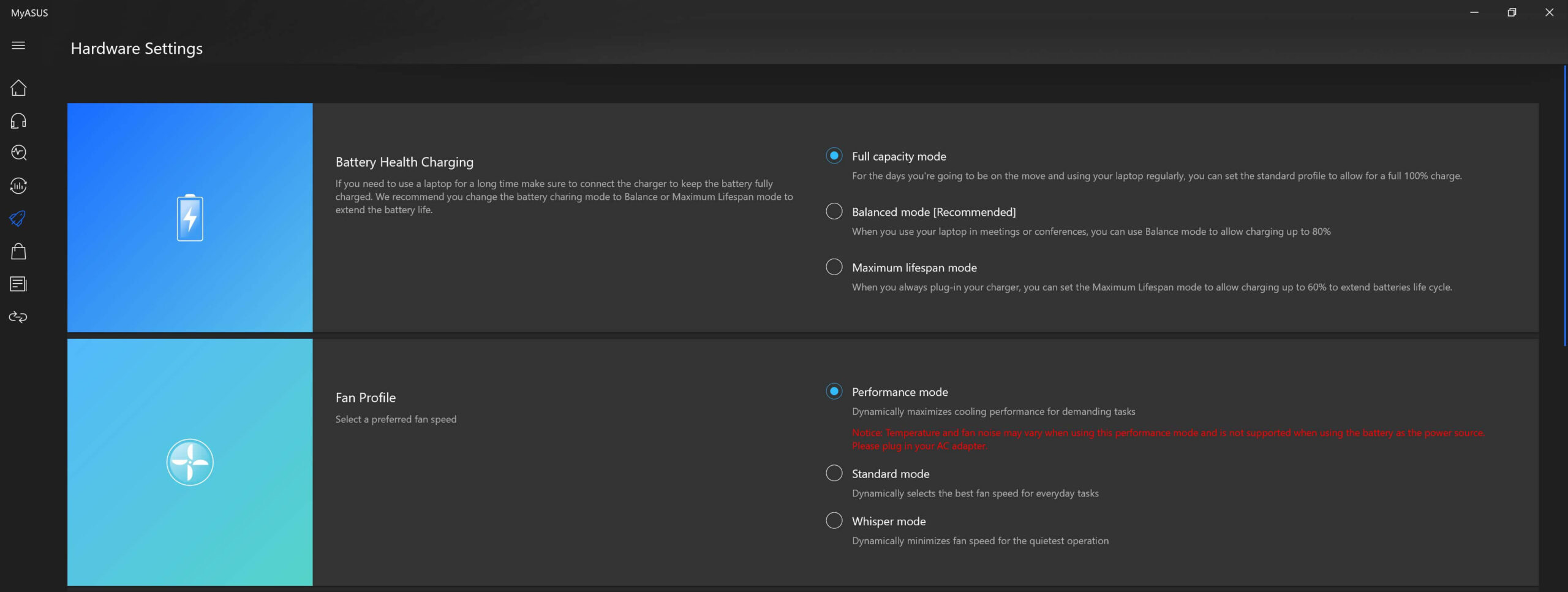Open System Diagnosis magnifier icon
Viewport: 1568px width, 592px height.
tap(18, 153)
